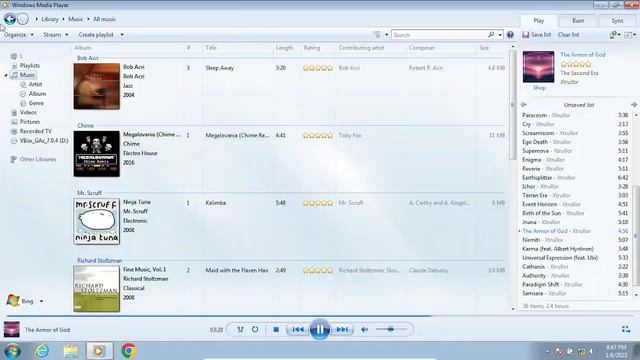Screen dimensions: 640x360
Task: Select Kalimba track title
Action: pyautogui.click(x=216, y=203)
